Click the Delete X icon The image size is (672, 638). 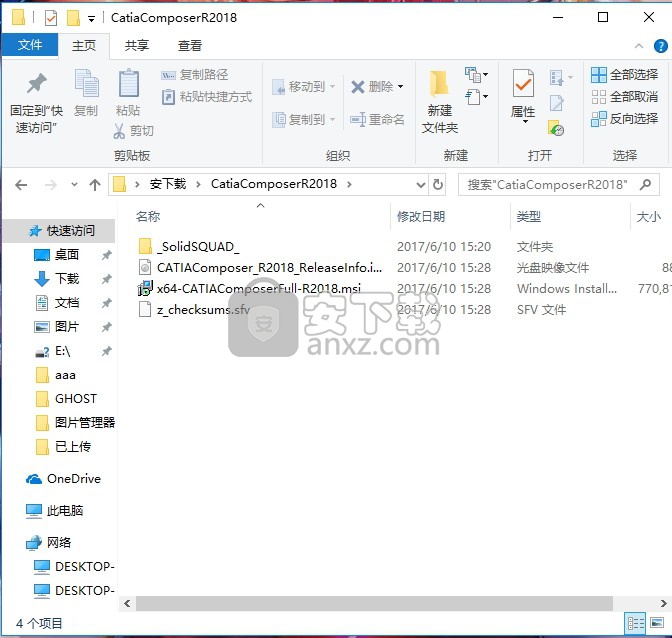(x=357, y=87)
